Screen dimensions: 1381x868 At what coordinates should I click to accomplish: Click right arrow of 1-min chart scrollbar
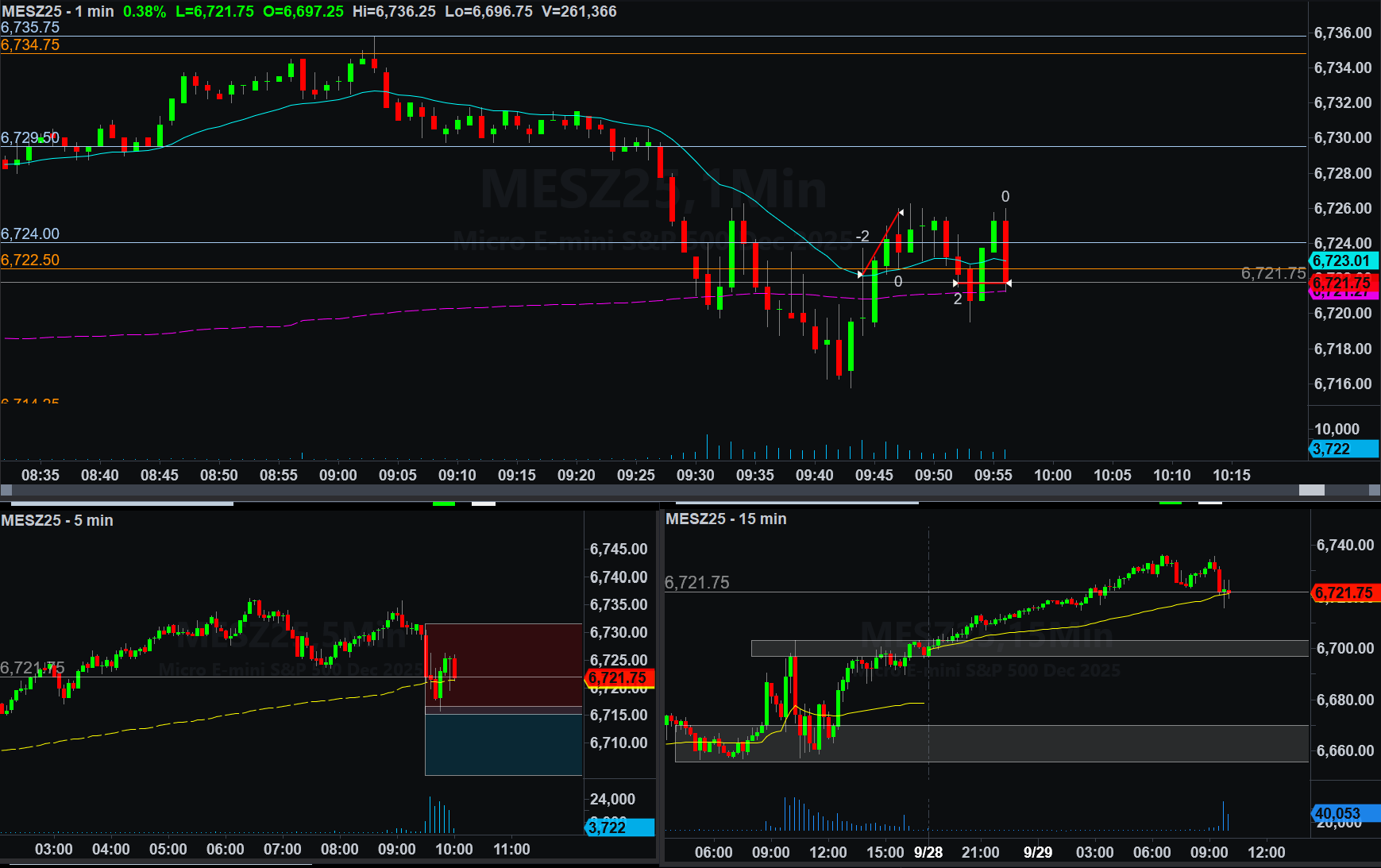1375,491
